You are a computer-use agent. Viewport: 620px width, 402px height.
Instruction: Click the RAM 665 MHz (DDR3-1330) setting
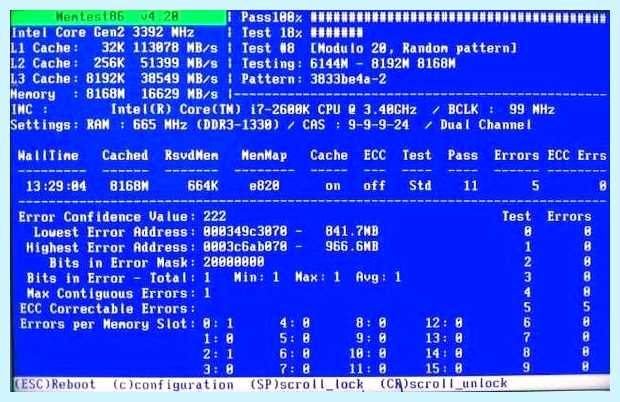click(x=183, y=125)
